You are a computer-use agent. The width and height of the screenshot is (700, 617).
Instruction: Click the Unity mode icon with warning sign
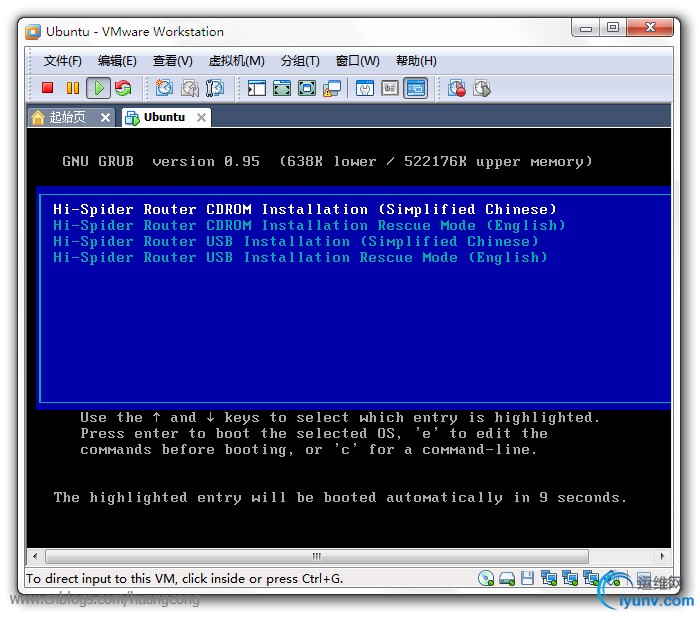point(332,88)
